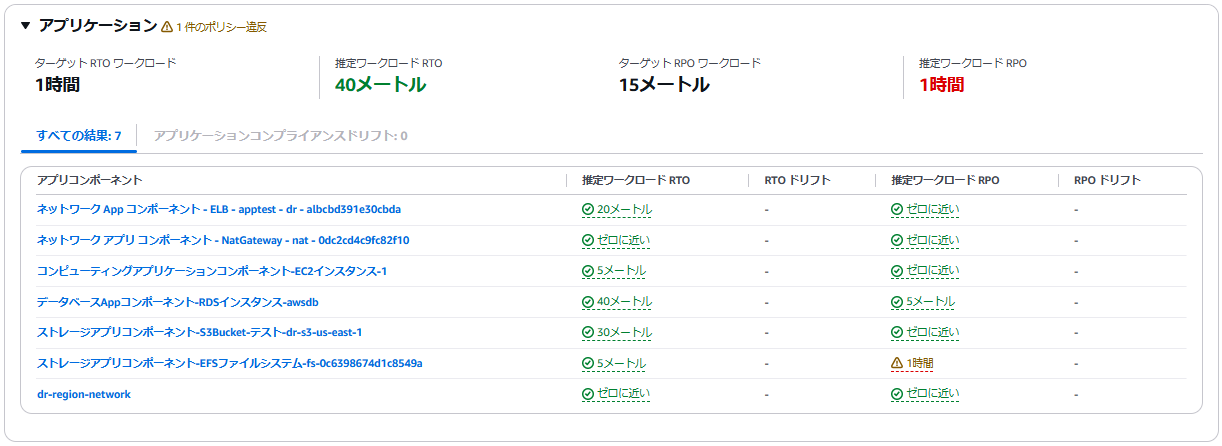Image resolution: width=1222 pixels, height=446 pixels.
Task: Click the EC2 row RTO value 5メートル
Action: 621,271
